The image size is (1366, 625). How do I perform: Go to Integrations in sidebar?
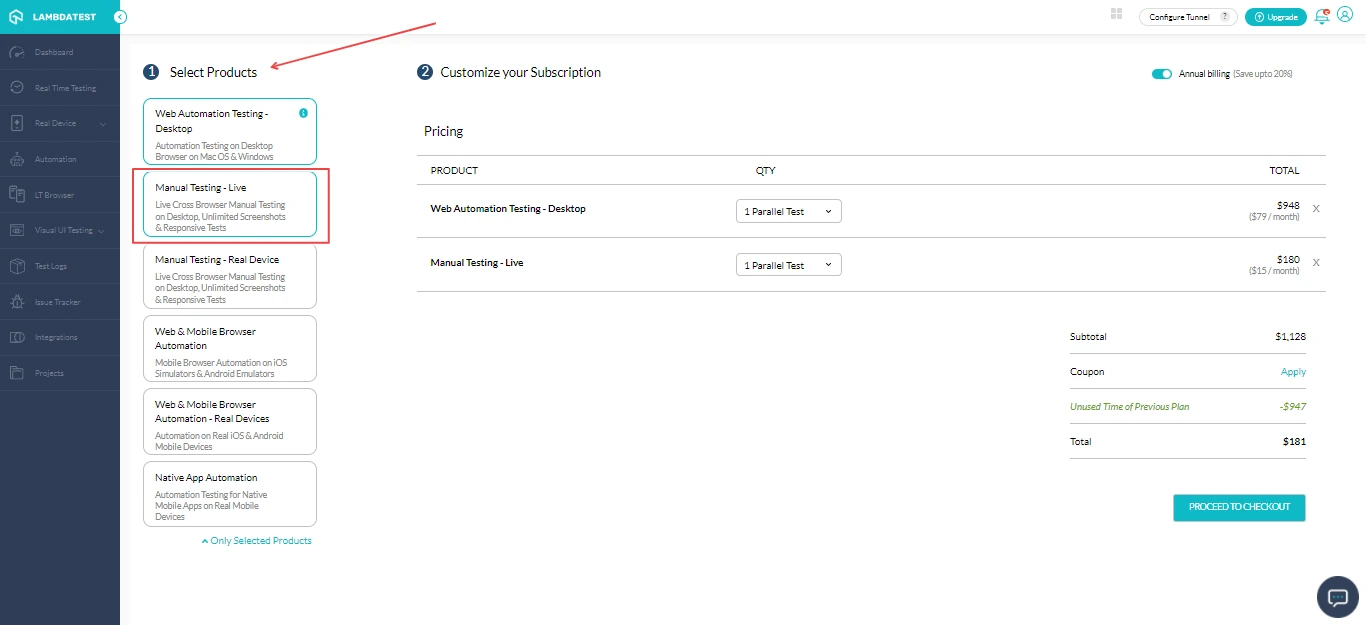55,337
